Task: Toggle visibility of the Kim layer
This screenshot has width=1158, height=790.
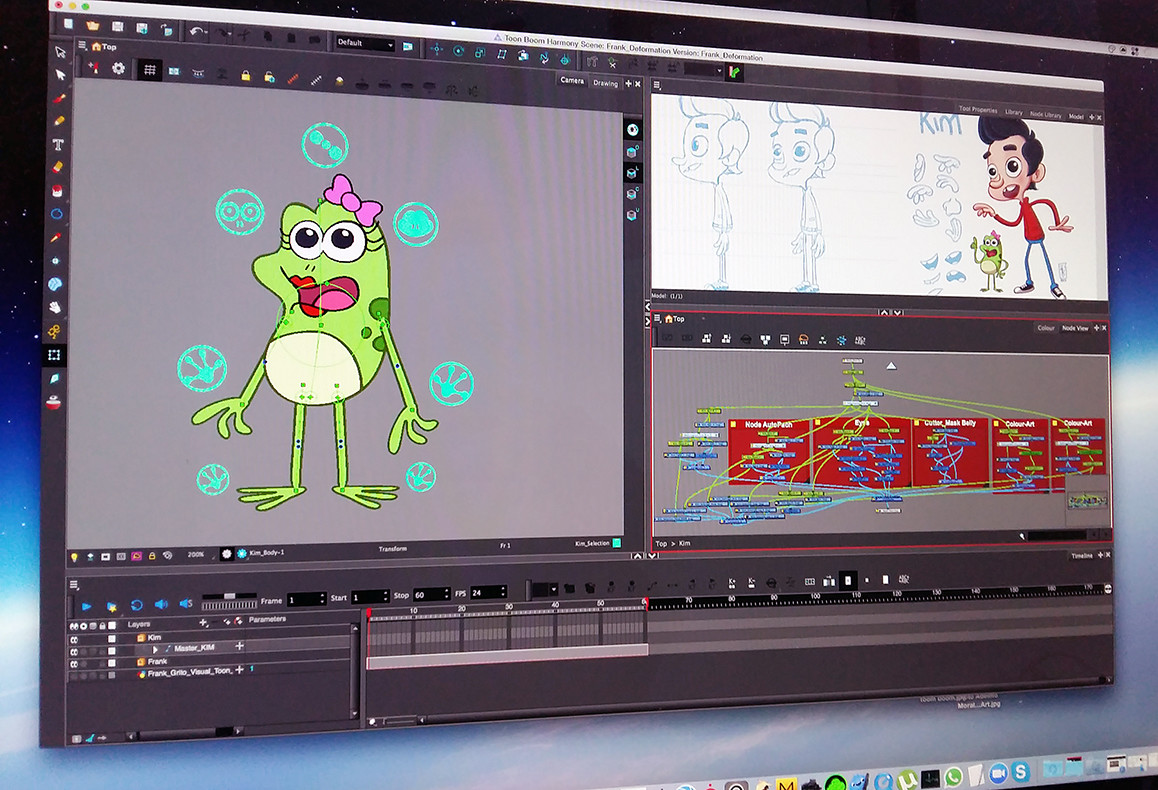Action: (74, 639)
